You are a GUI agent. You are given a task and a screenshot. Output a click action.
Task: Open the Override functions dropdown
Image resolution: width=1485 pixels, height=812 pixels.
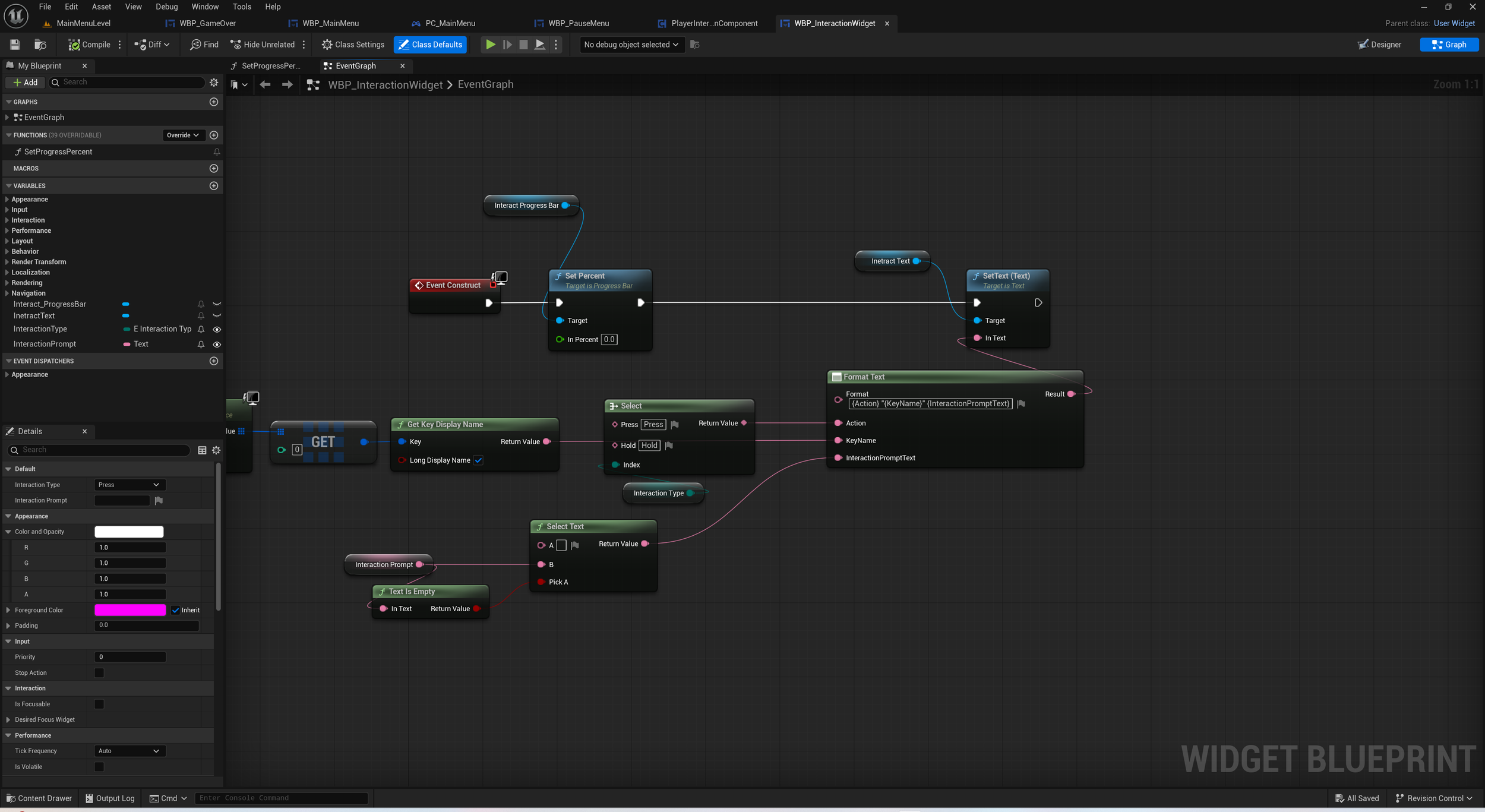pos(184,135)
